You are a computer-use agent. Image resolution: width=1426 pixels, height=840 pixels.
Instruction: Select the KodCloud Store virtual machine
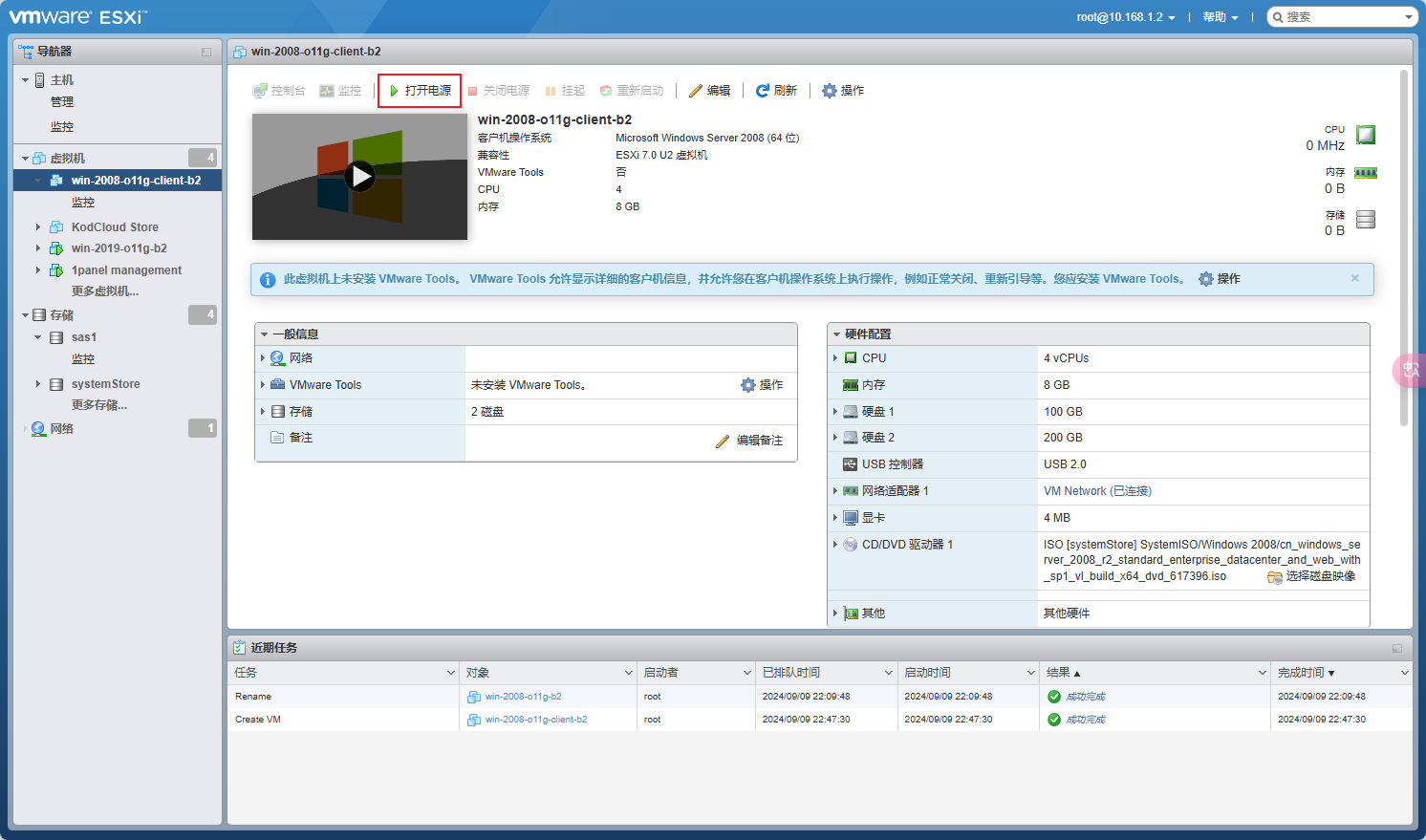click(x=115, y=227)
